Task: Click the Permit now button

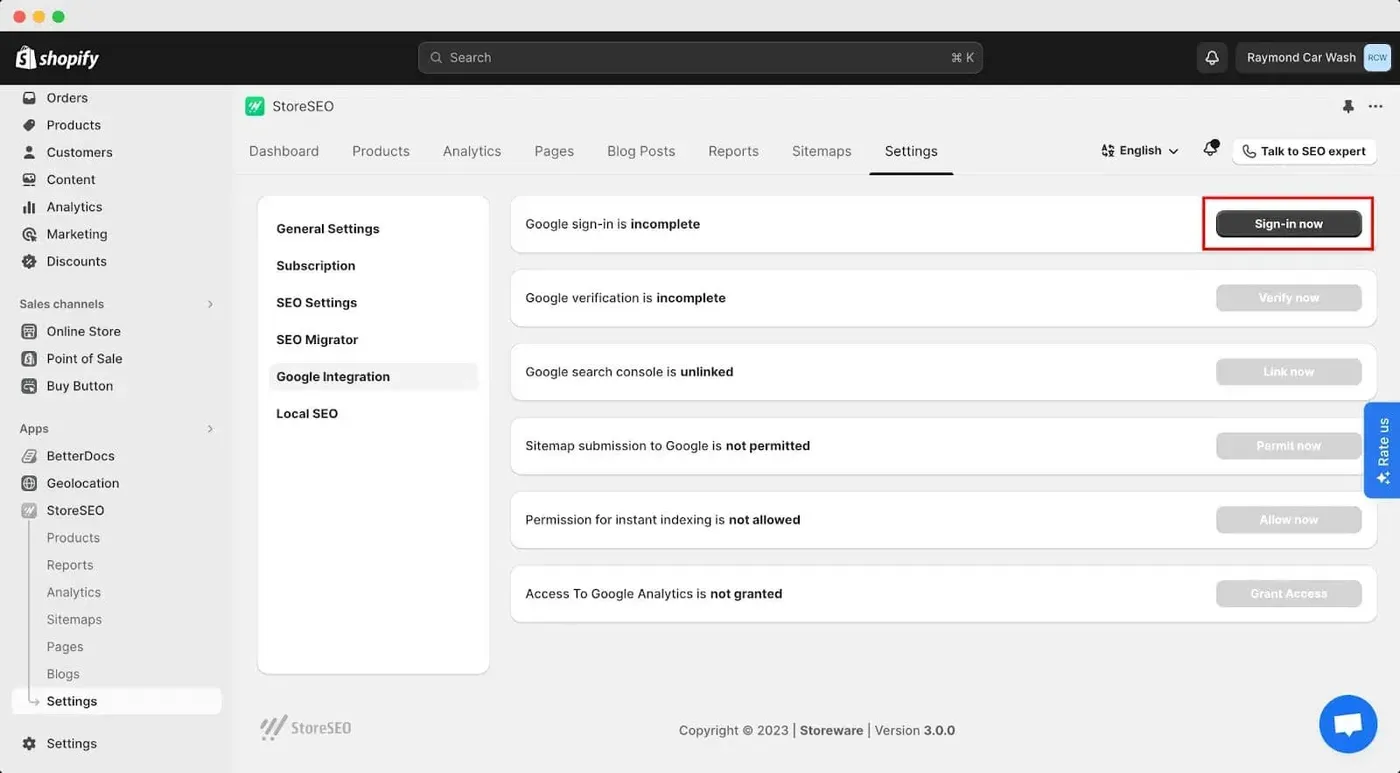Action: click(1289, 446)
